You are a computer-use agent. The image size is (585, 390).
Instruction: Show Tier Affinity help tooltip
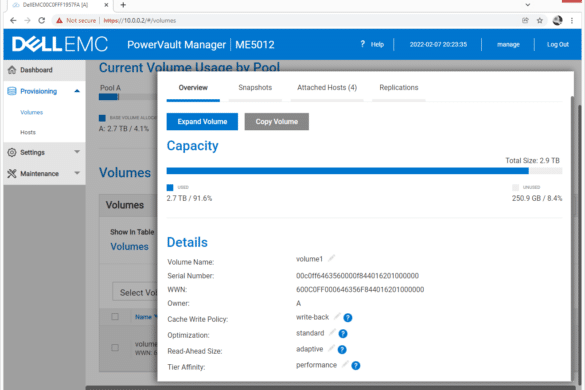click(356, 366)
